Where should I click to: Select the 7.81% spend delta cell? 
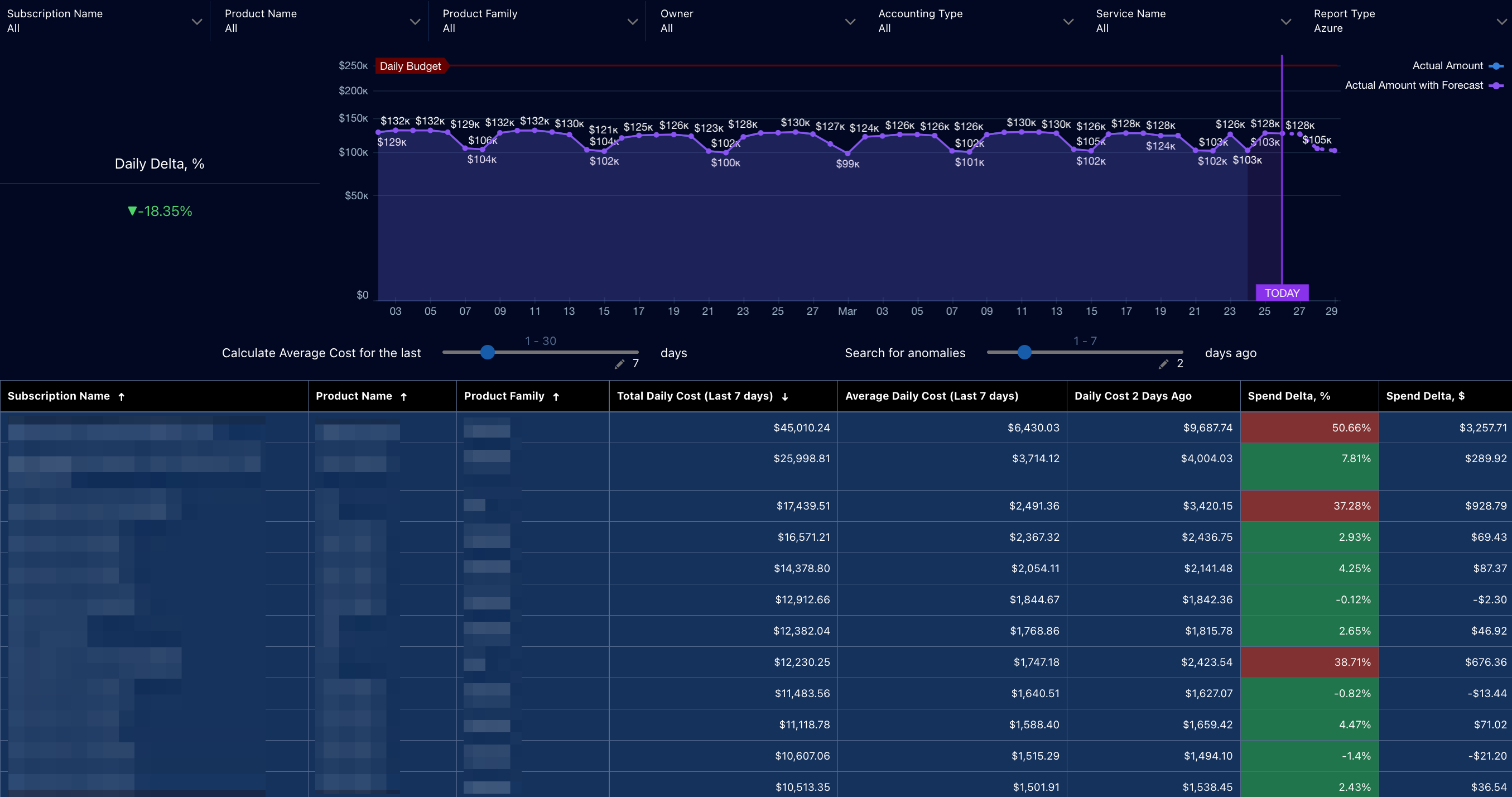click(x=1309, y=467)
